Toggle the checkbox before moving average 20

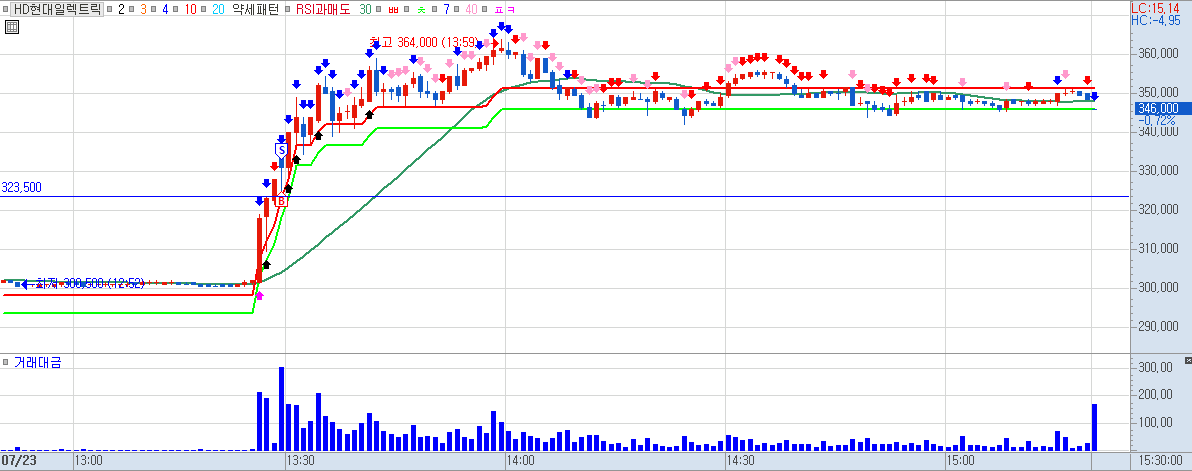203,9
